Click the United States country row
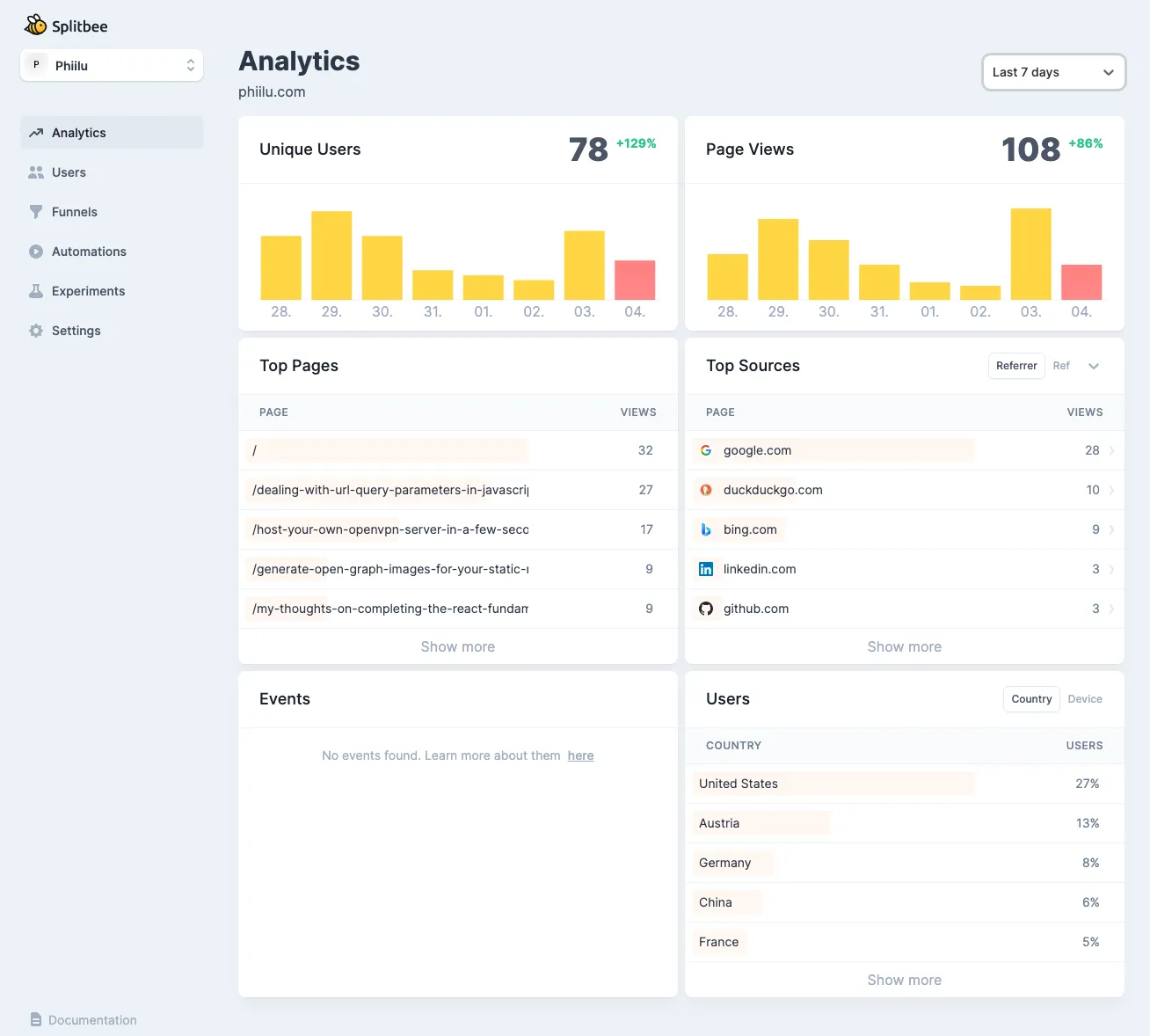This screenshot has width=1150, height=1036. [904, 784]
